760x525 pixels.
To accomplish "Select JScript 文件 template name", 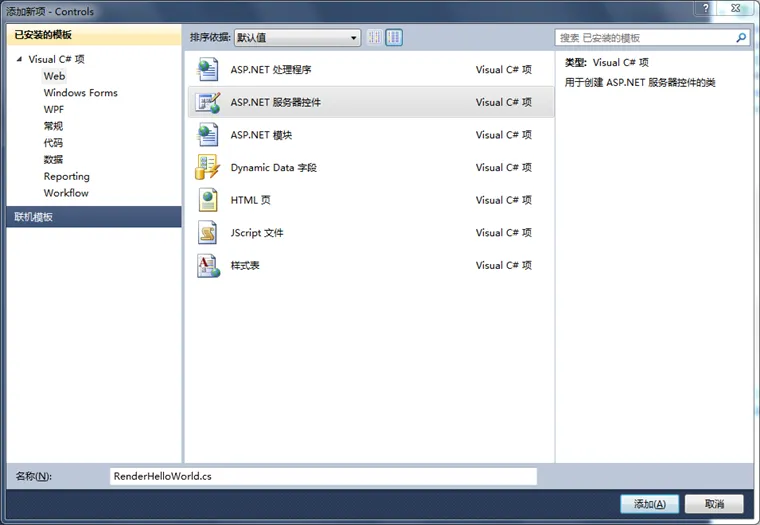I will point(257,233).
